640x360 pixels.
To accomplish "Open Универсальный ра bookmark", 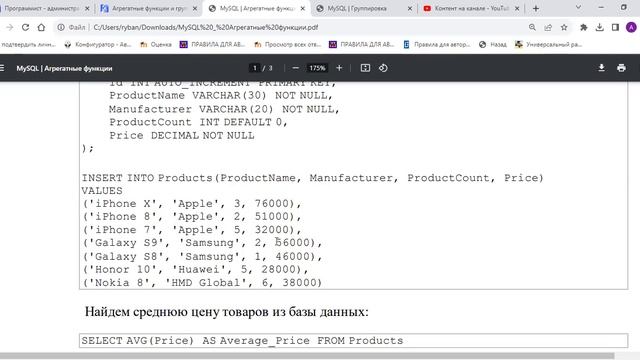I will point(549,44).
